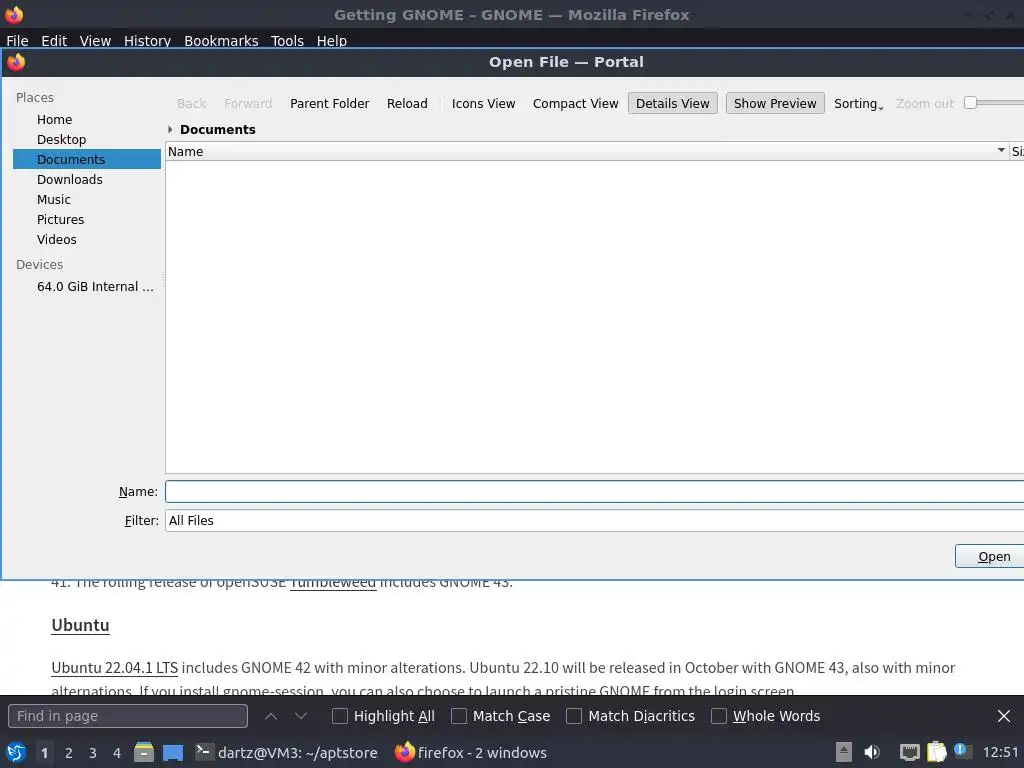Open the application launcher menu in the taskbar
Screen dimensions: 1024x768
16,752
